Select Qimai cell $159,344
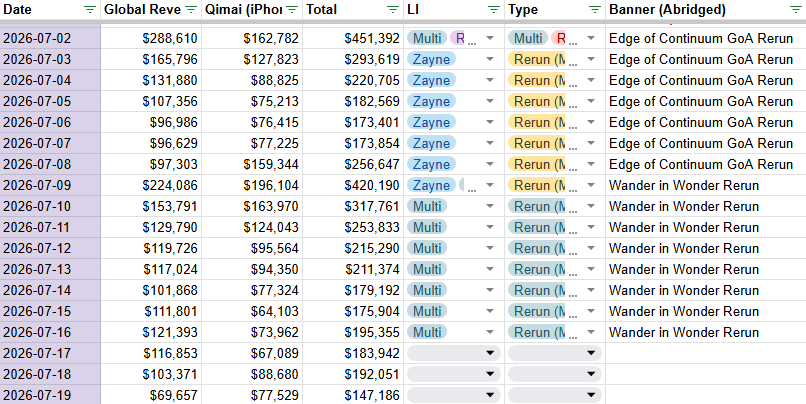This screenshot has height=404, width=806. point(252,164)
